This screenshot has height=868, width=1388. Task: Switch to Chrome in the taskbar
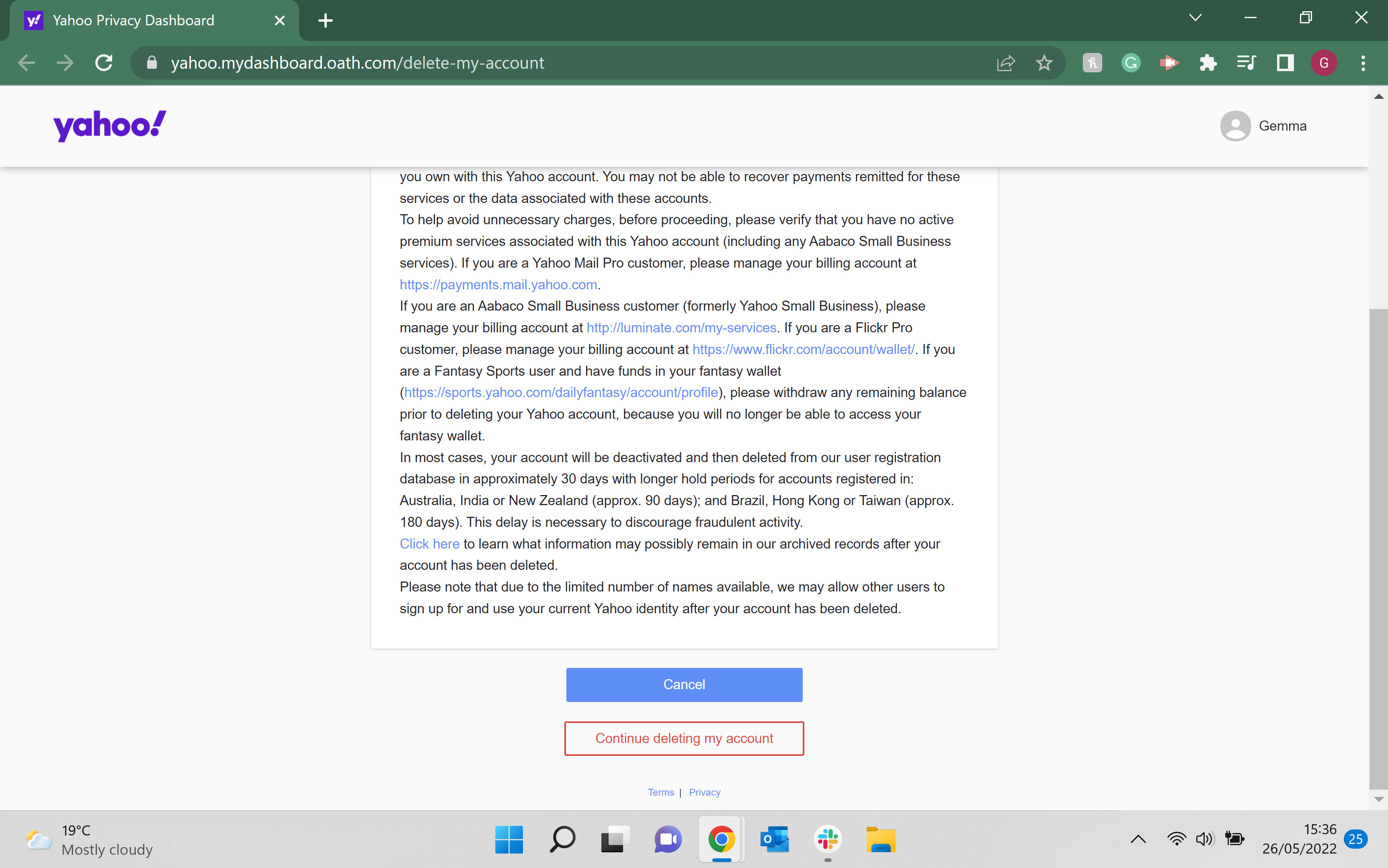(x=721, y=839)
